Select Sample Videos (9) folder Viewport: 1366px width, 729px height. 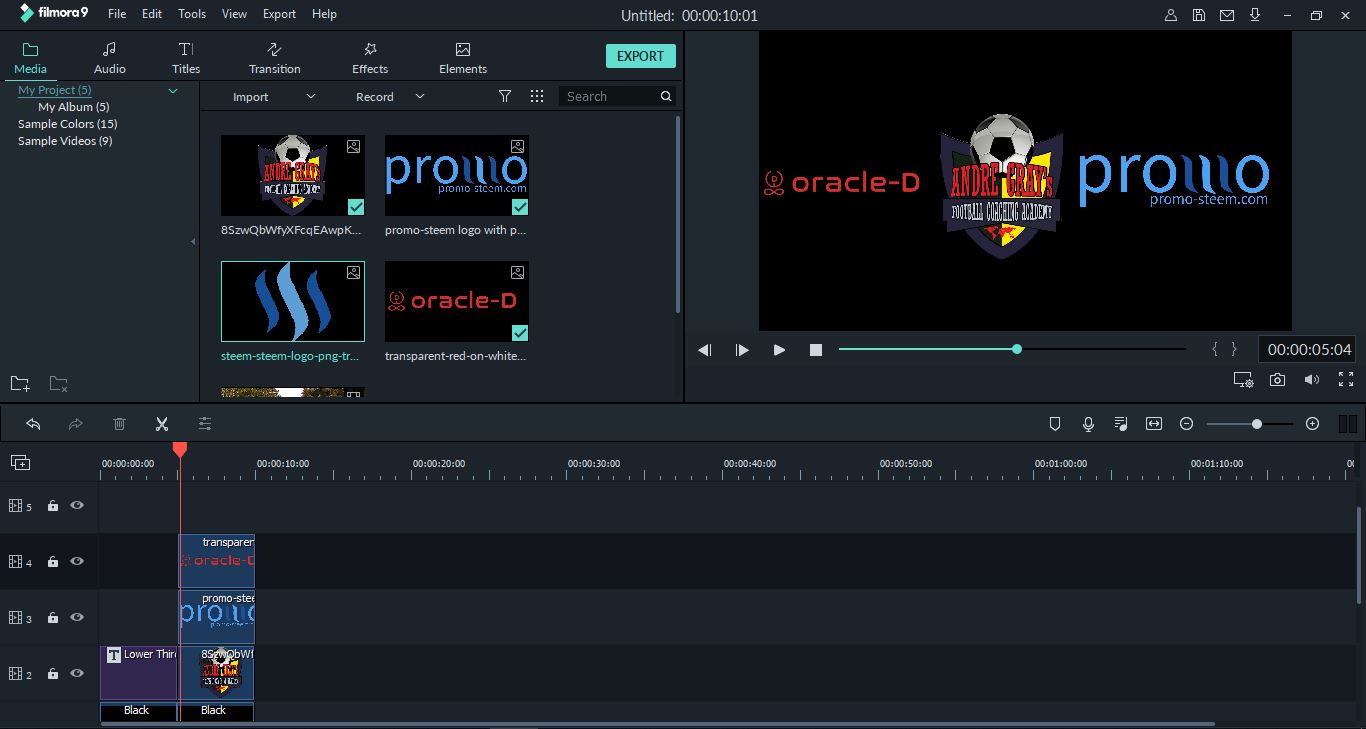(65, 141)
